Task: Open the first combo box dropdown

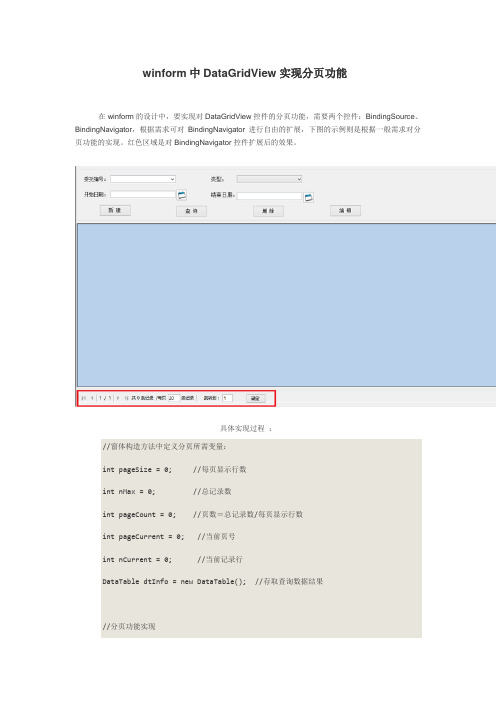Action: (x=143, y=179)
